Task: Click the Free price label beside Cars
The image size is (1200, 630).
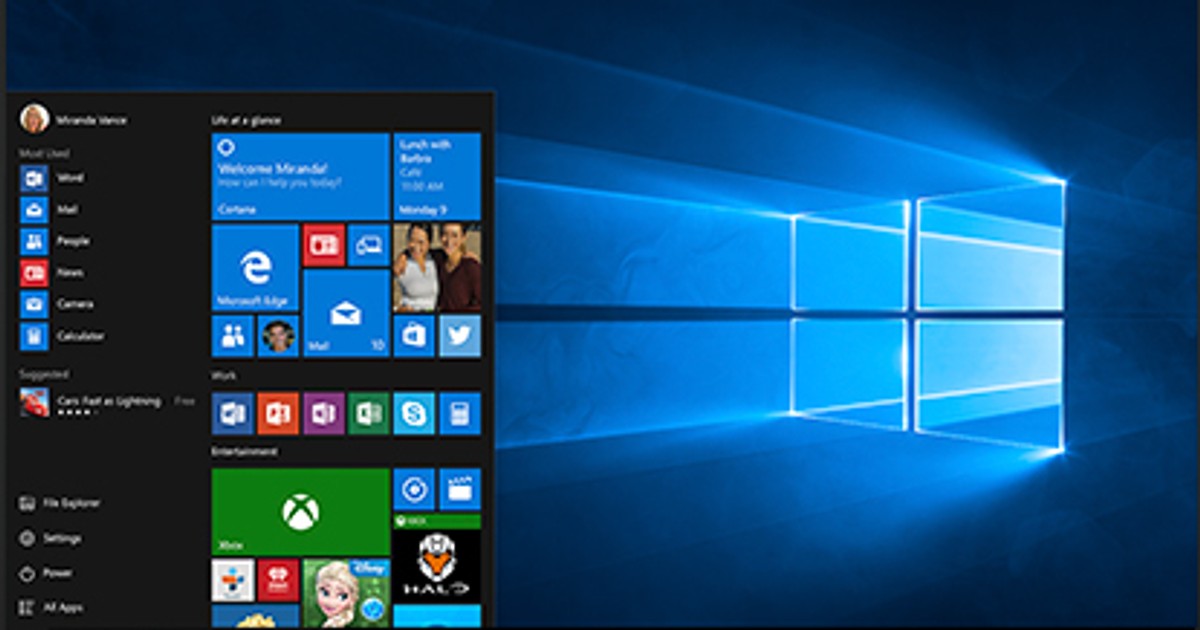Action: tap(185, 401)
